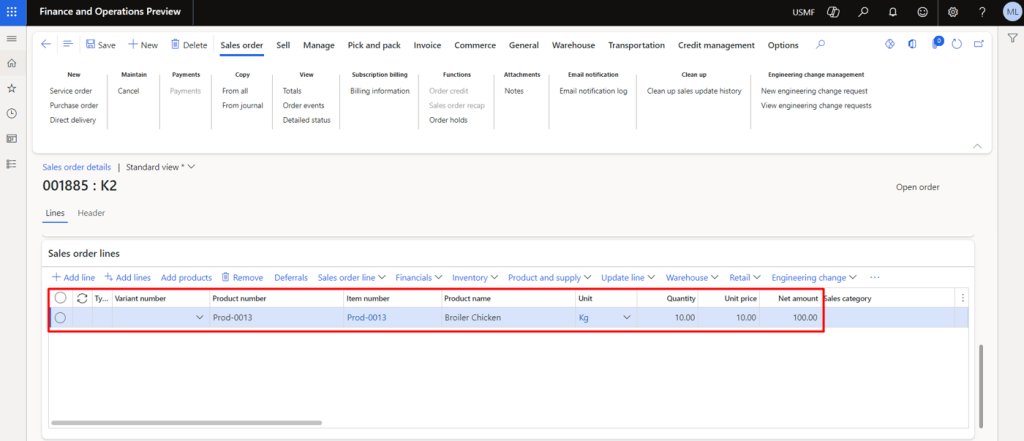Click the refresh page icon
Screen dimensions: 1024x441
pyautogui.click(x=957, y=45)
